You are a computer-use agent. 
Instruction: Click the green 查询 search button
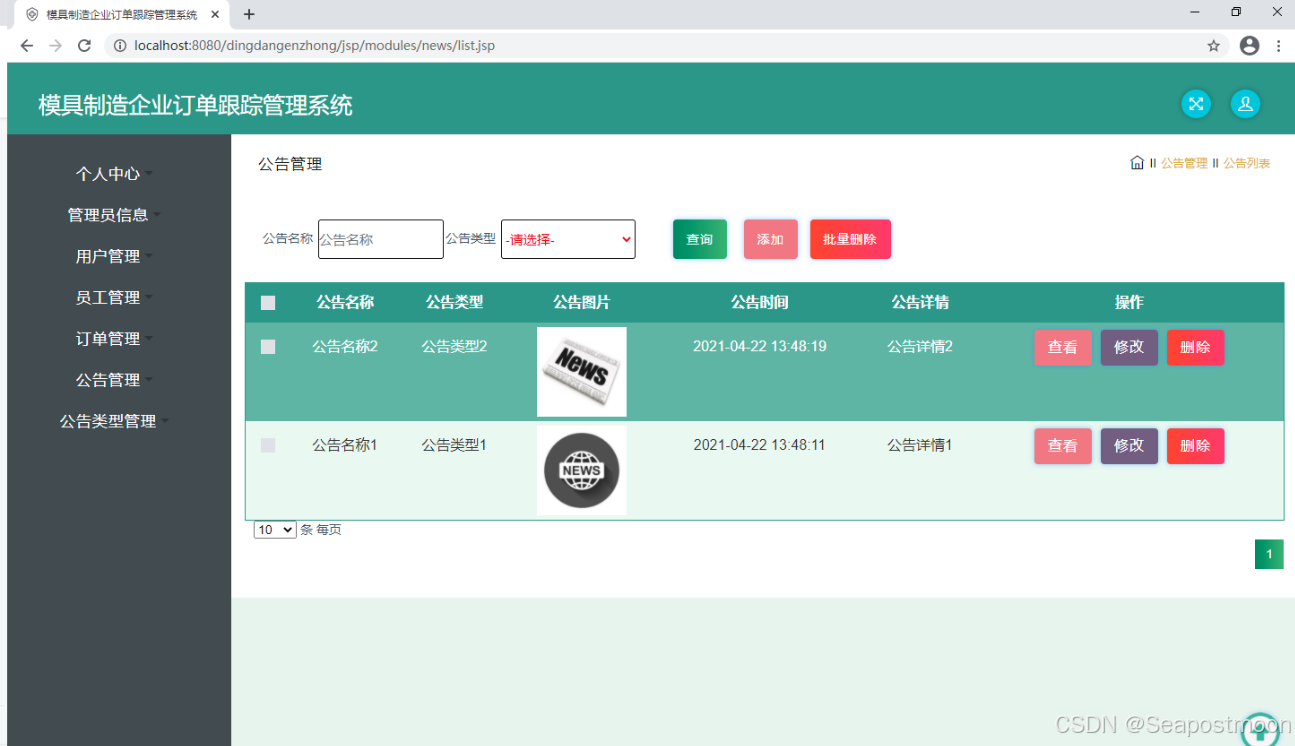[x=699, y=239]
